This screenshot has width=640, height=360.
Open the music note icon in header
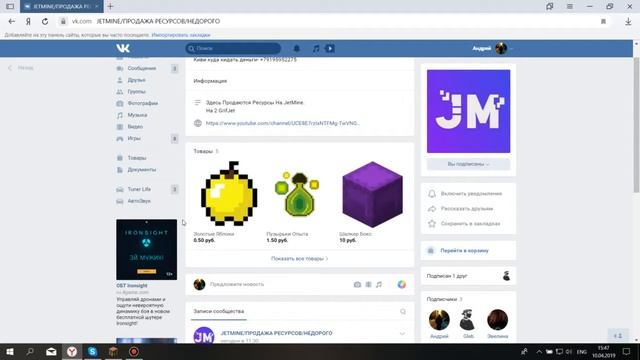pos(316,48)
